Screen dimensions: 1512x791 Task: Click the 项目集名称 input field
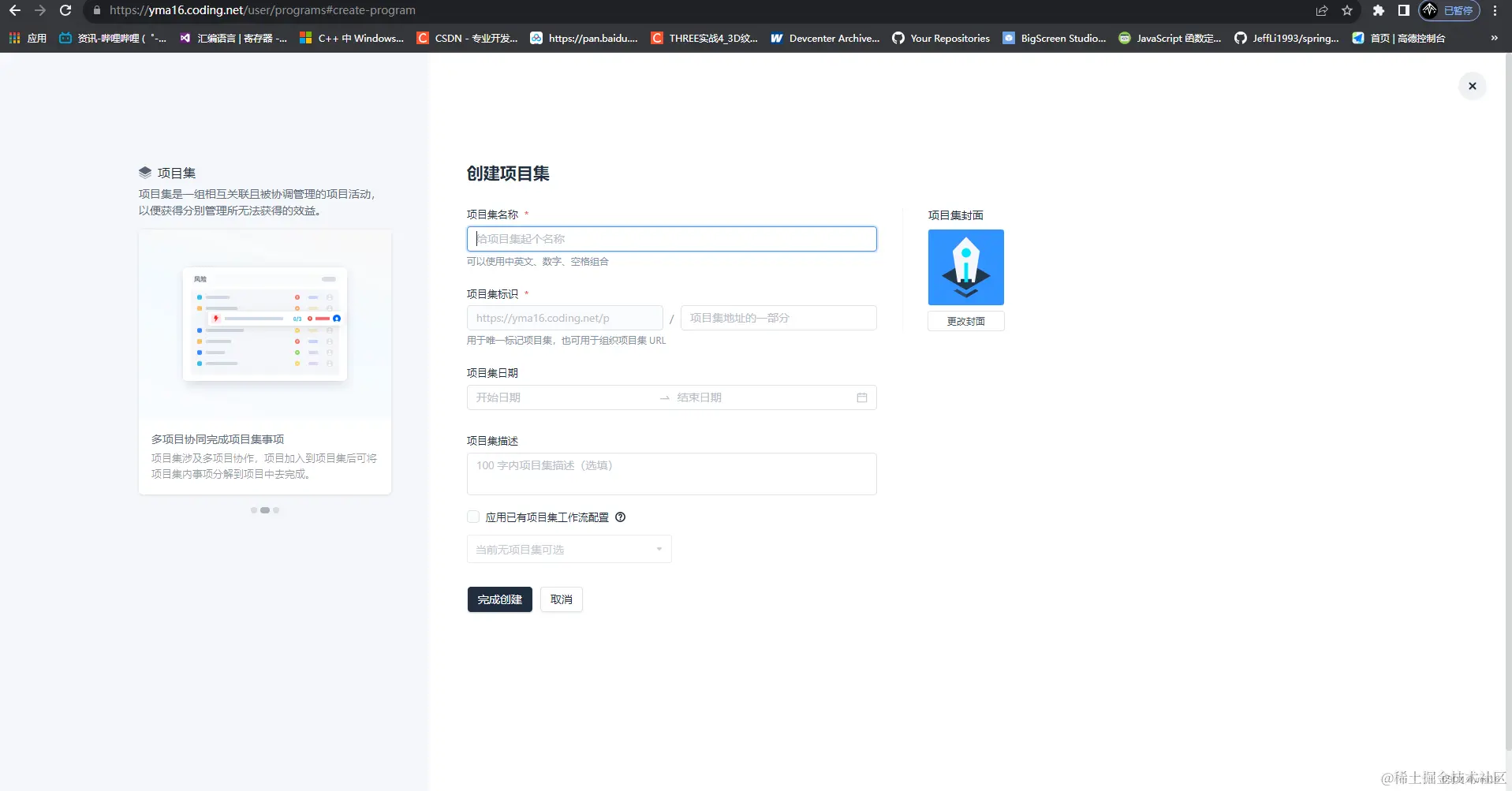click(x=670, y=238)
